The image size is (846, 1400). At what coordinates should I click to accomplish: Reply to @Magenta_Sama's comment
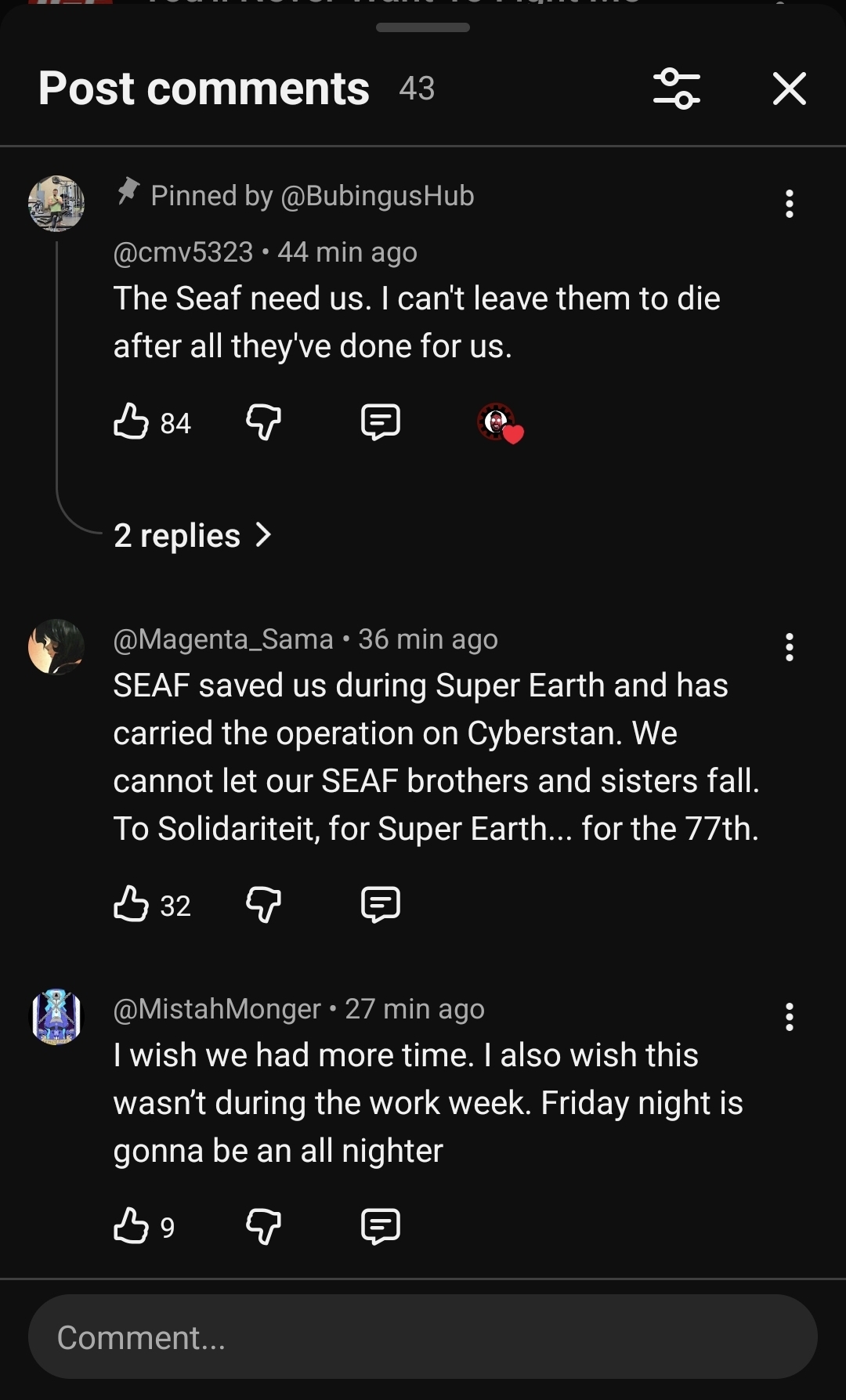tap(380, 905)
